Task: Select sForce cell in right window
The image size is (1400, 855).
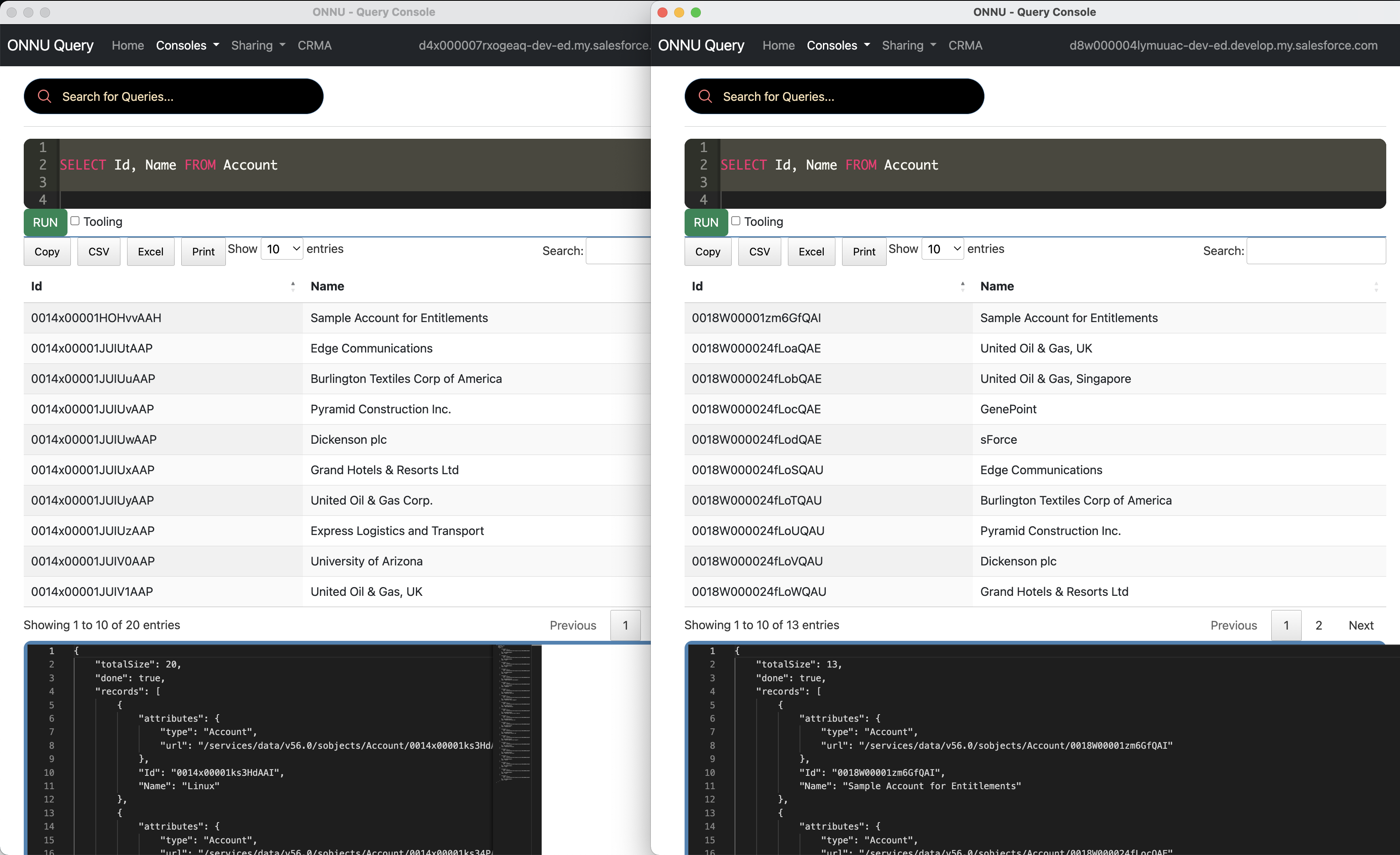Action: pyautogui.click(x=1180, y=440)
